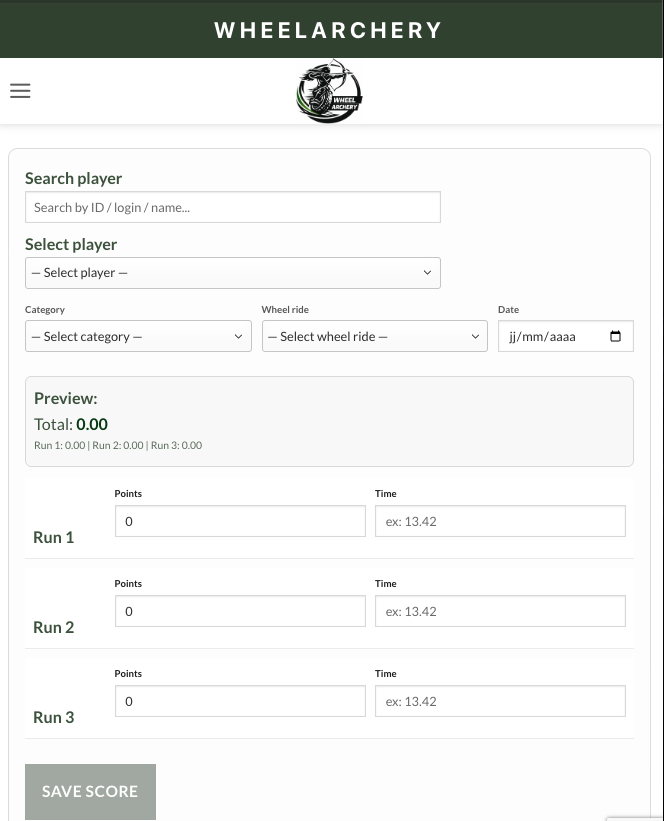The height and width of the screenshot is (821, 664).
Task: Select the Run 1 Time field
Action: (x=500, y=521)
